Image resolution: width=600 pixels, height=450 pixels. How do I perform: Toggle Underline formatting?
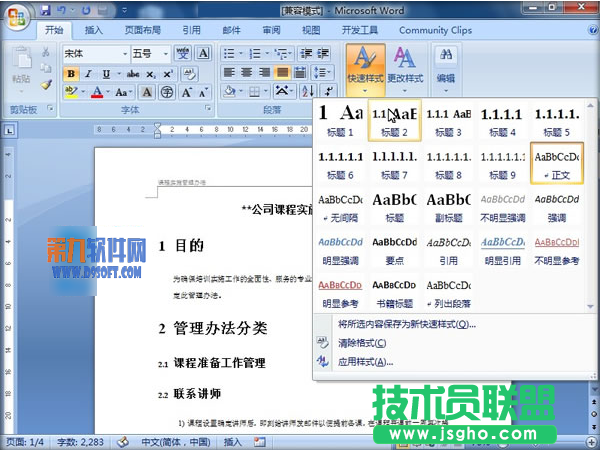click(106, 74)
